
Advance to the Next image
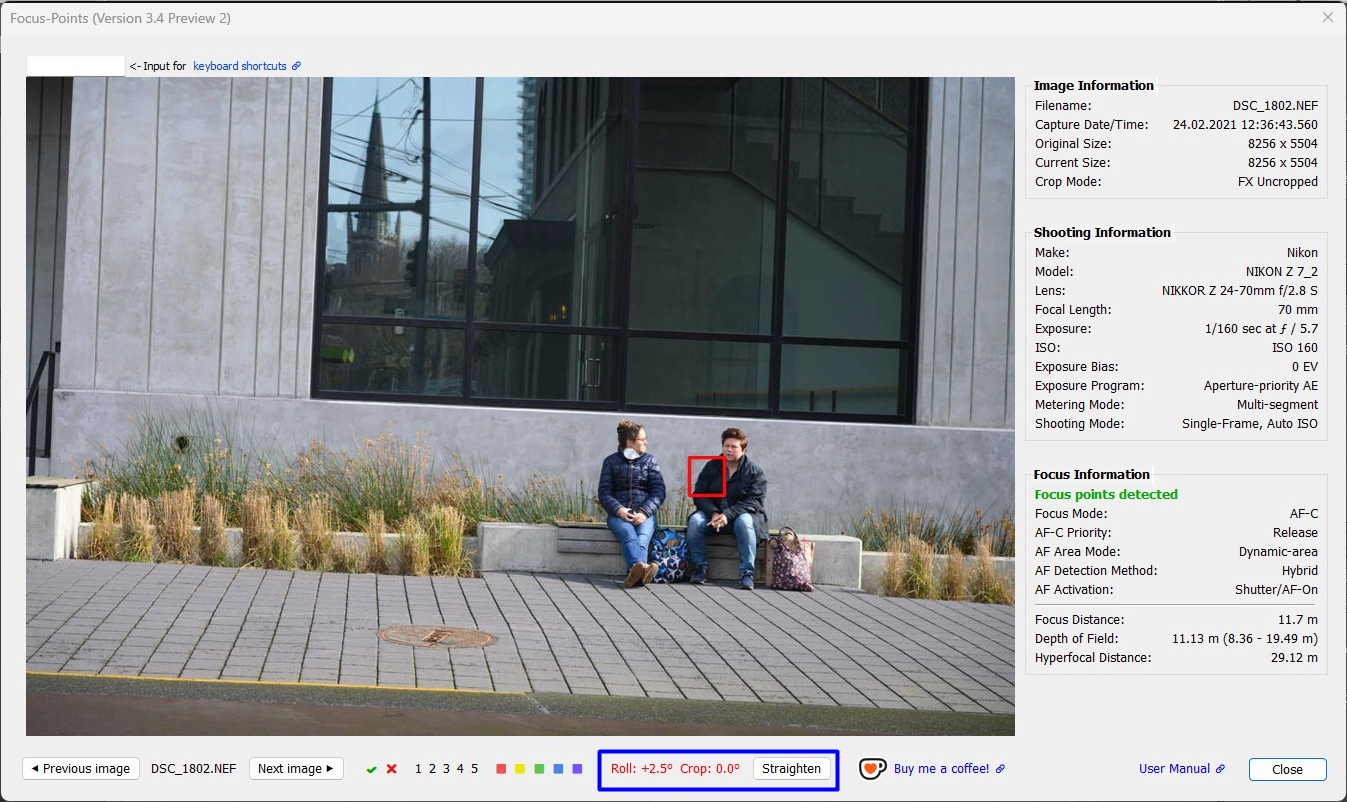(x=296, y=769)
